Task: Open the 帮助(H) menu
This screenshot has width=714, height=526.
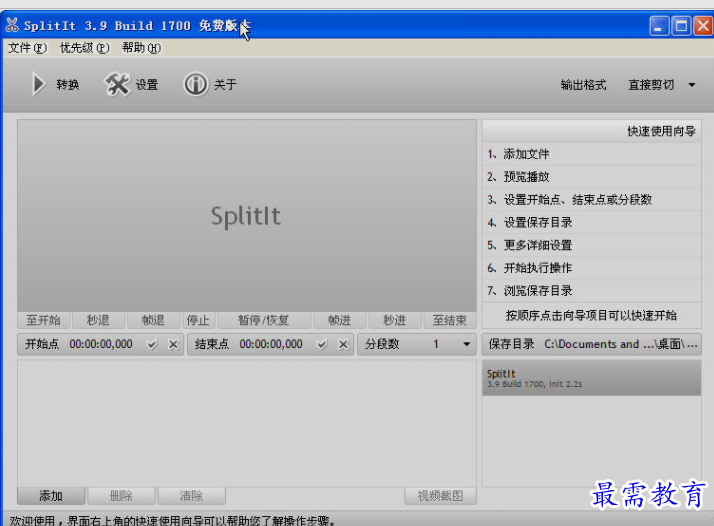Action: click(x=141, y=48)
